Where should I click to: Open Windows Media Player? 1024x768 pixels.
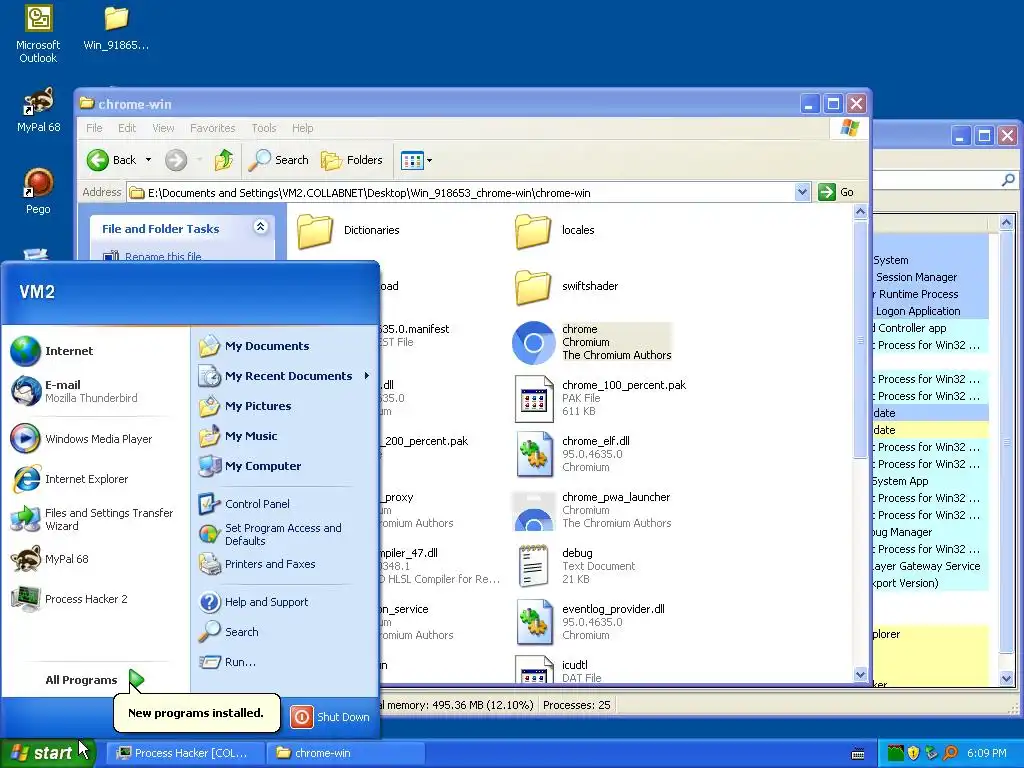pos(82,439)
